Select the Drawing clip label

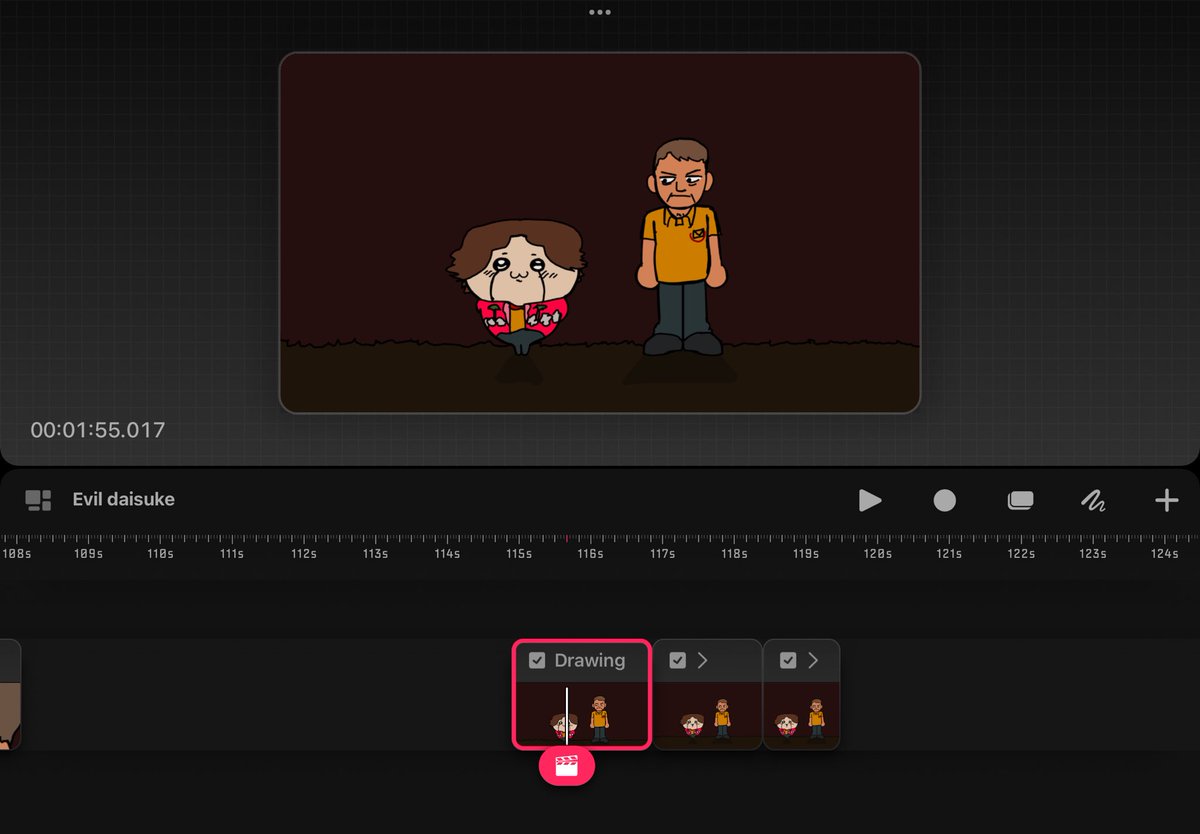(590, 660)
